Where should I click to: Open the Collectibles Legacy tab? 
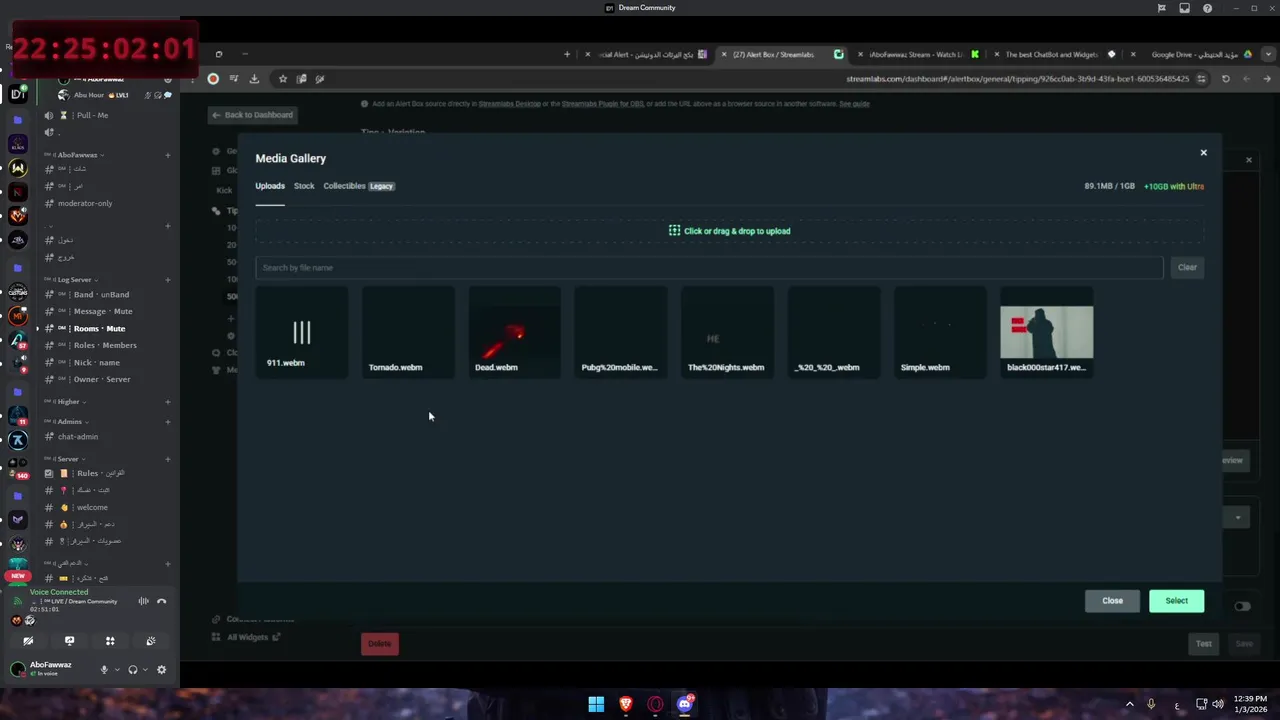[x=358, y=186]
